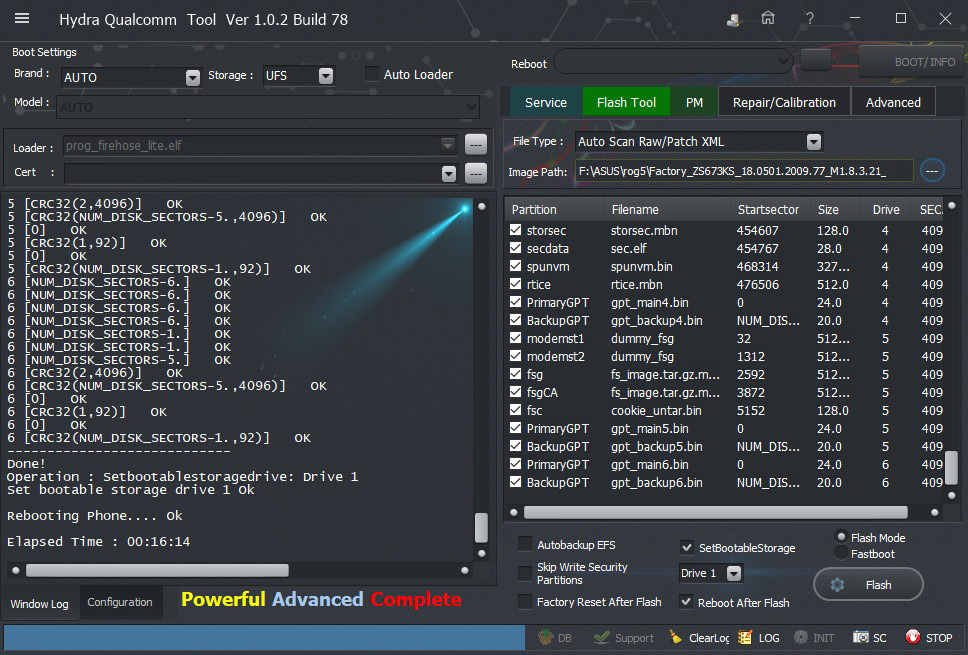Click the button next to Reboot dropdown
Screen dimensions: 968x655
tap(816, 60)
